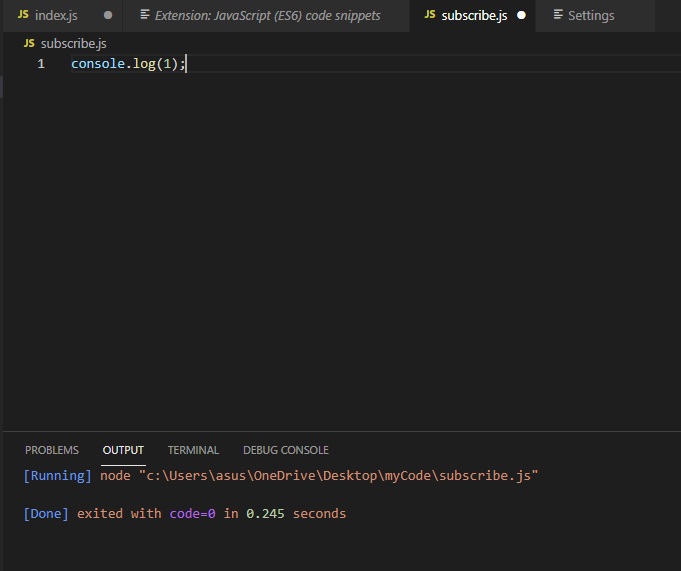Click the Extension tab document icon

coord(145,15)
